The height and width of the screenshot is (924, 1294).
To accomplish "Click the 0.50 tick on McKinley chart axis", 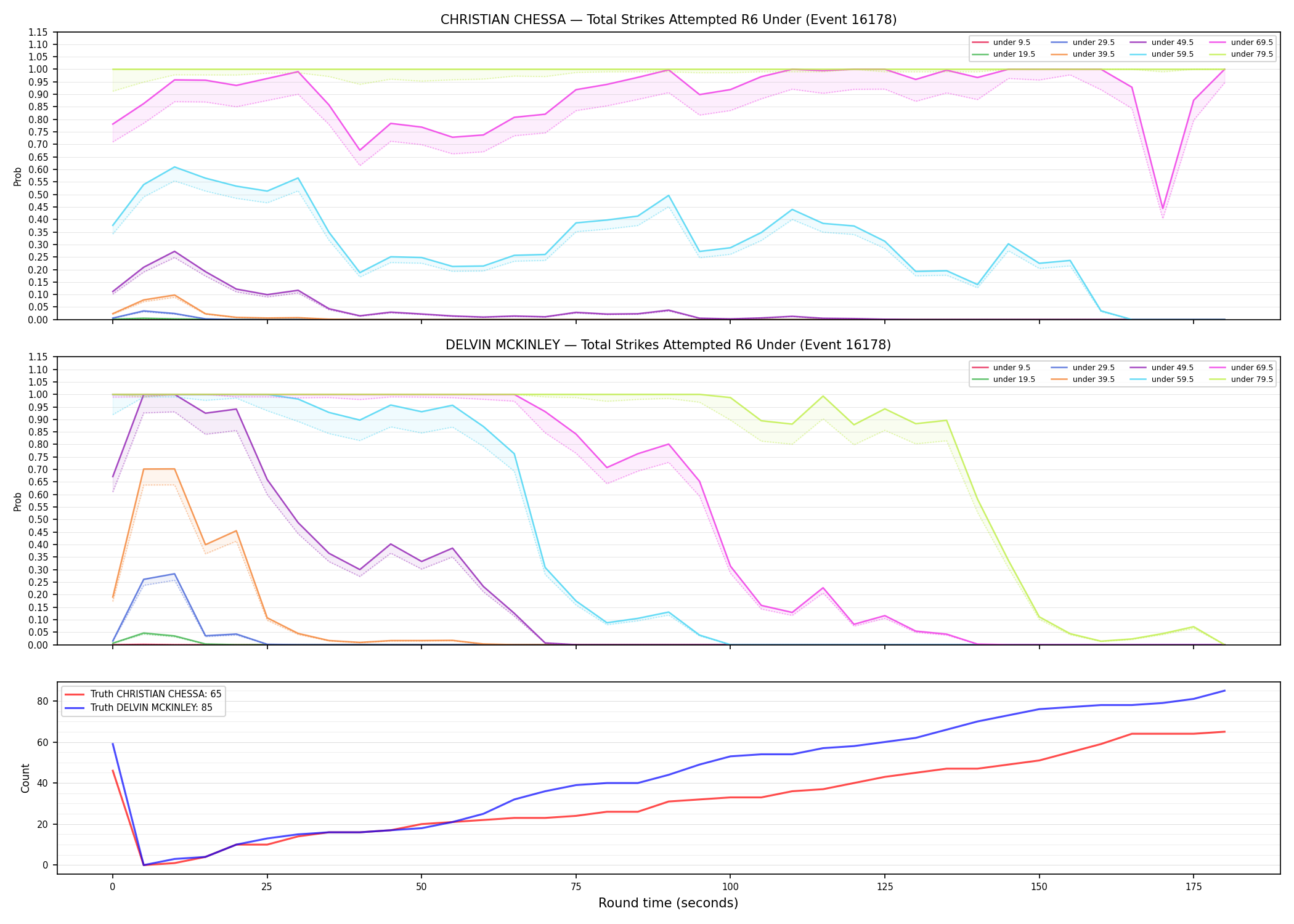I will click(38, 520).
